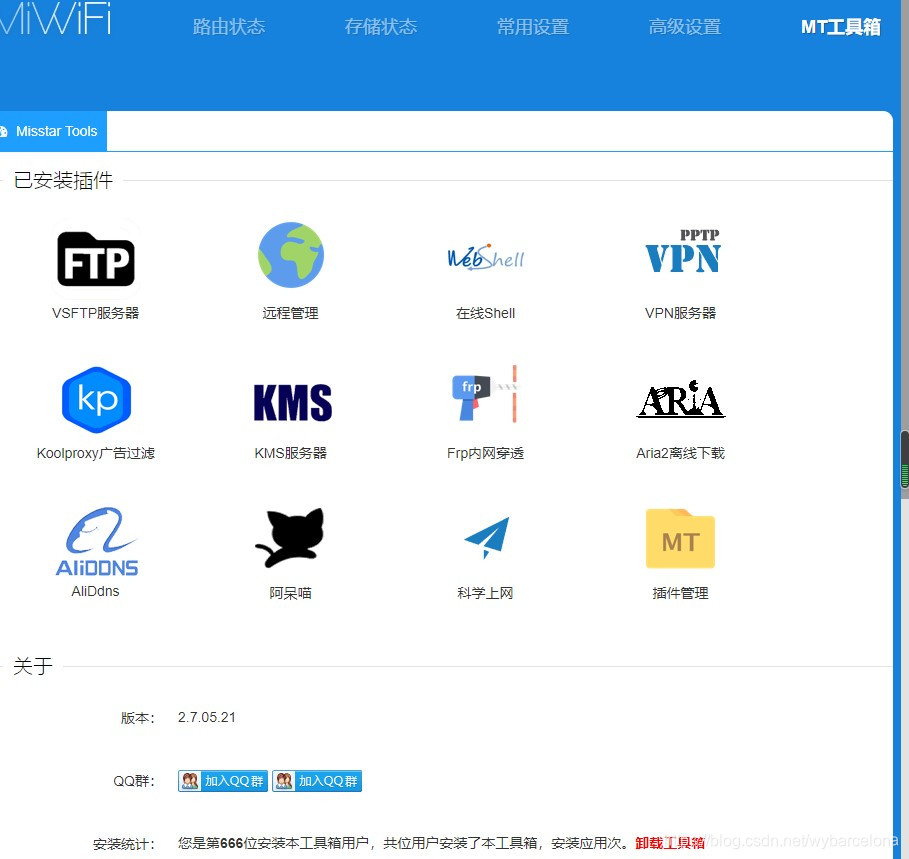
Task: Click the VSFTP服务器 label
Action: (x=96, y=313)
